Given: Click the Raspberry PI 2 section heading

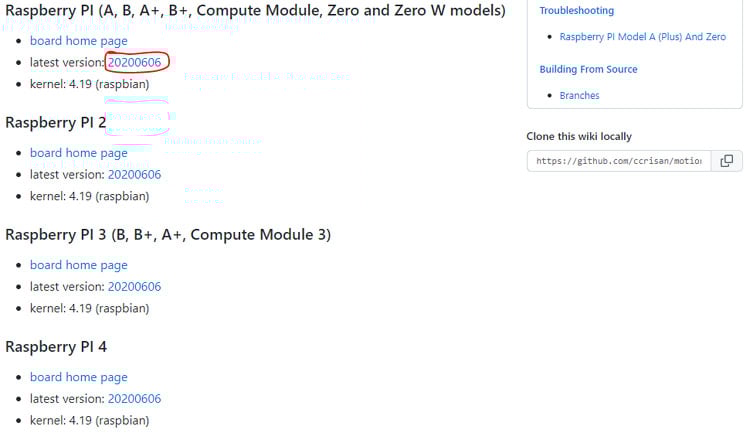Looking at the screenshot, I should click(56, 122).
